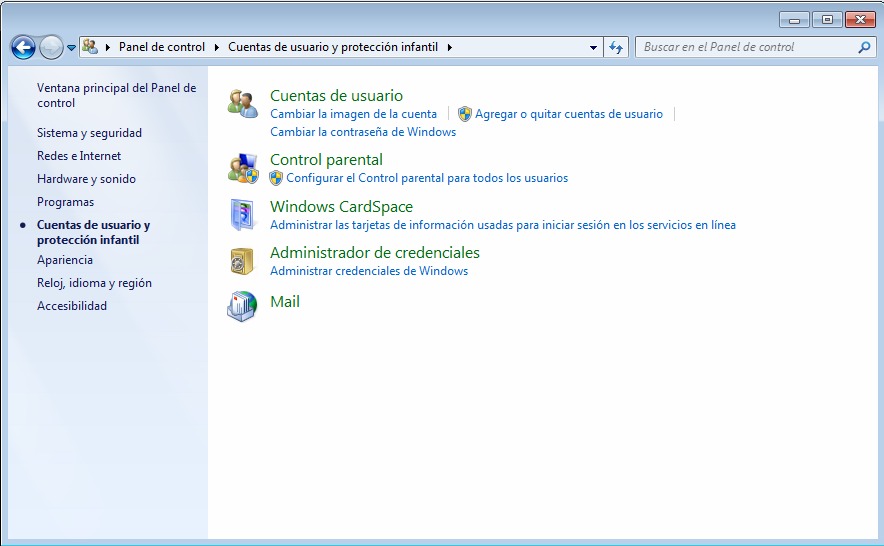Click the Refresh button in address bar
This screenshot has height=546, width=884.
616,47
